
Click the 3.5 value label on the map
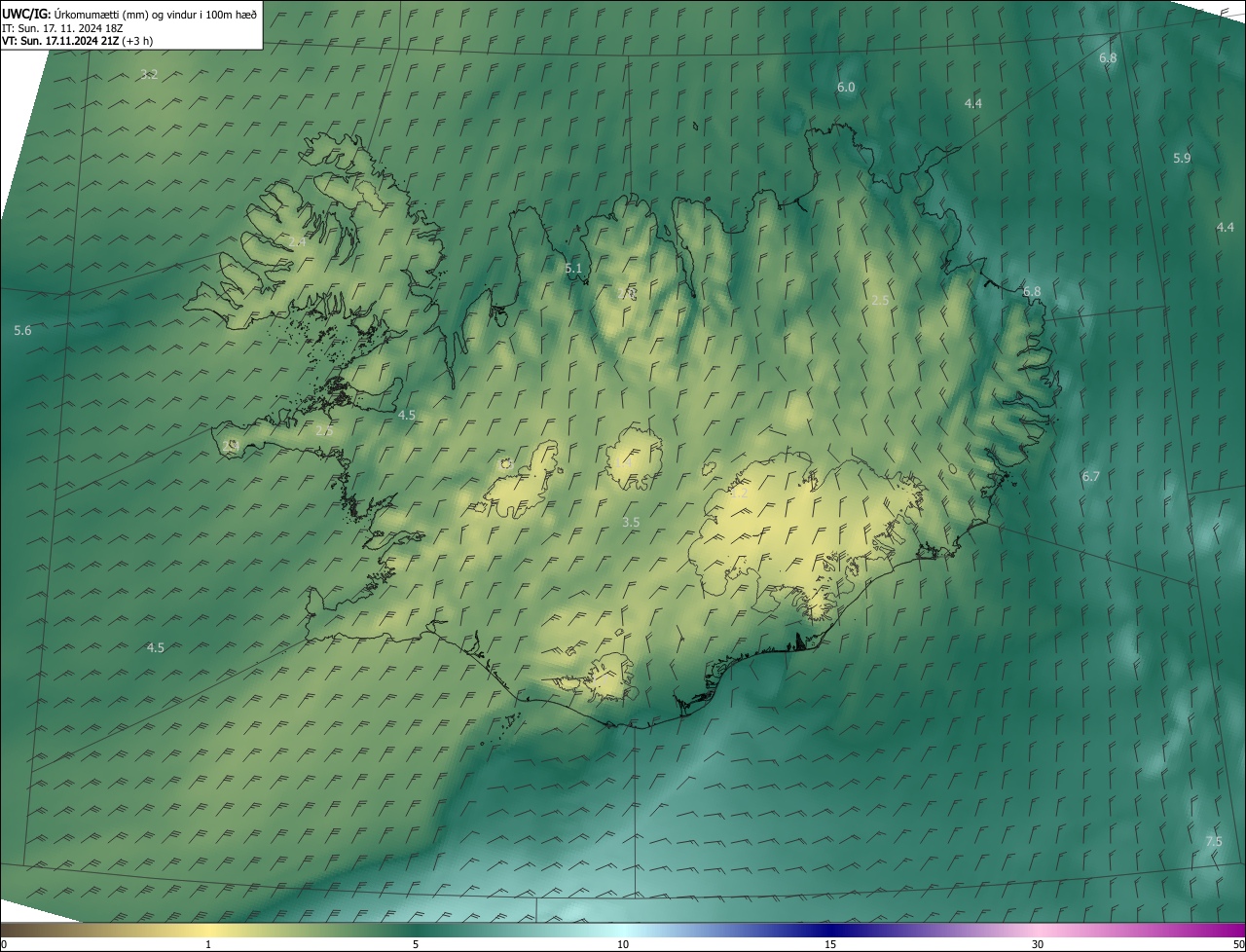[631, 522]
